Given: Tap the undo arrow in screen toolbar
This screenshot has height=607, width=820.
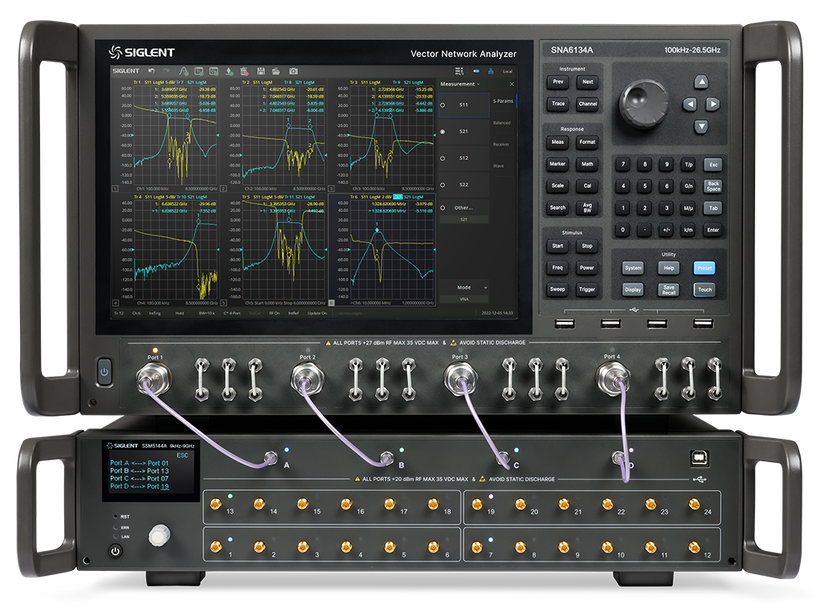Looking at the screenshot, I should [x=151, y=71].
